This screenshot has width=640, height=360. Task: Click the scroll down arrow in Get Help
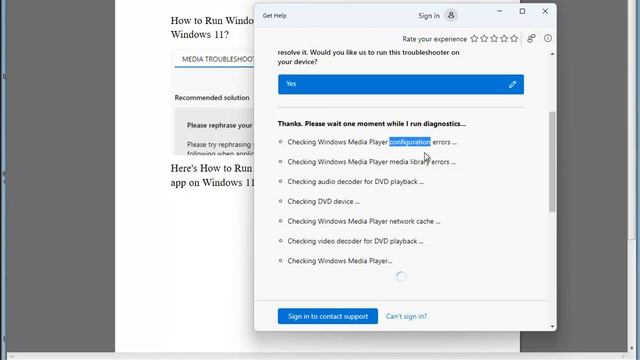(x=552, y=326)
